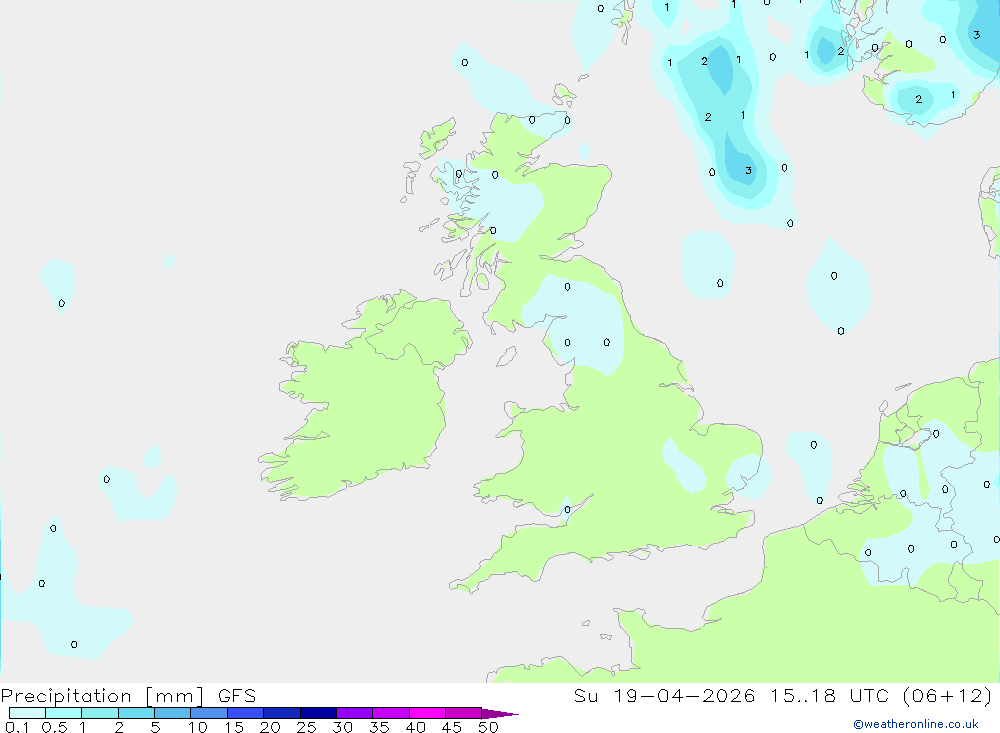Click the legend label 0.1
Image resolution: width=1000 pixels, height=733 pixels.
click(x=17, y=727)
